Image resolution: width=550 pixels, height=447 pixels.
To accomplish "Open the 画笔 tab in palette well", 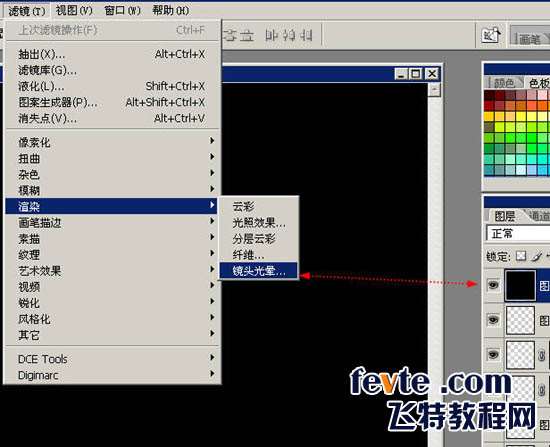I will 530,38.
